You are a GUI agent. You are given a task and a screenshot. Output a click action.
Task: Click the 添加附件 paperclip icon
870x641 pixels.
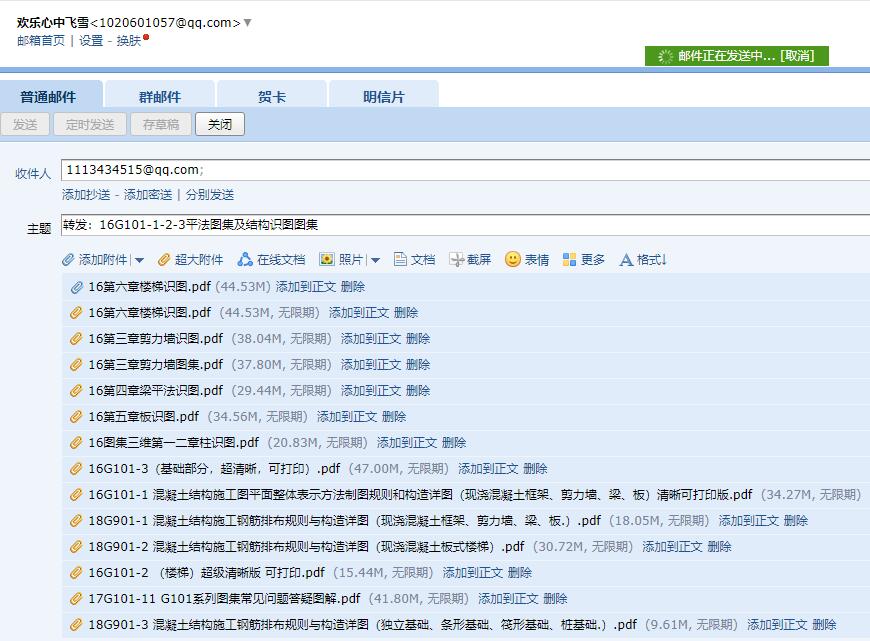68,260
